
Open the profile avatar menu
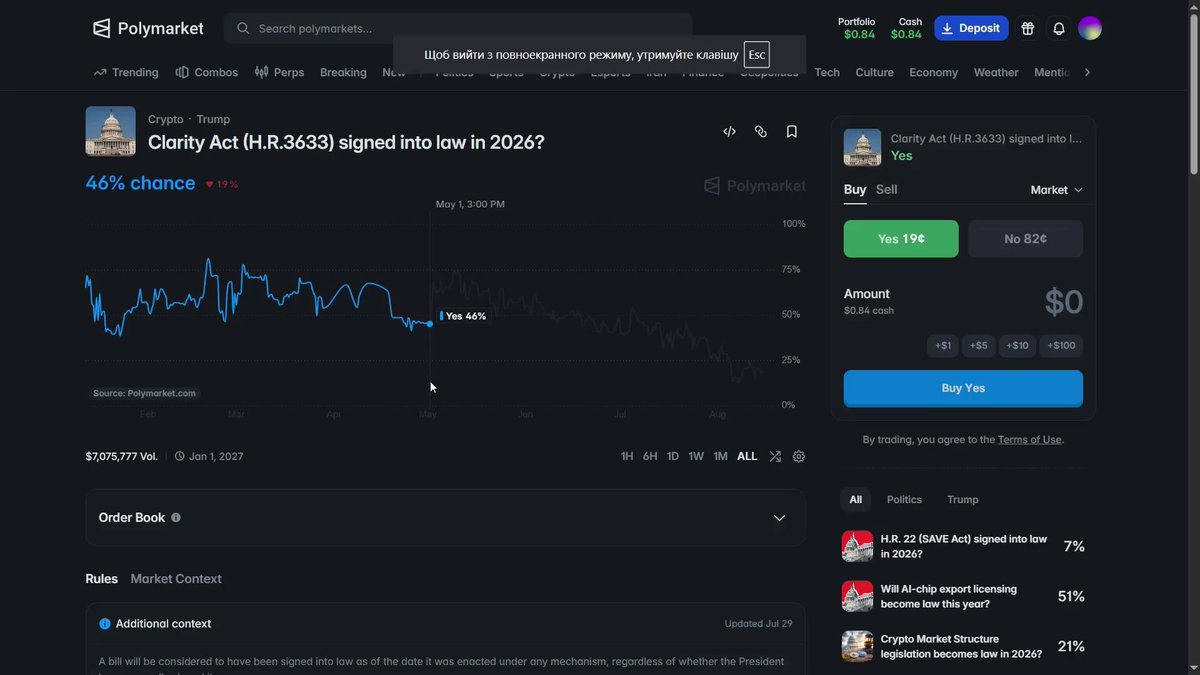1090,28
